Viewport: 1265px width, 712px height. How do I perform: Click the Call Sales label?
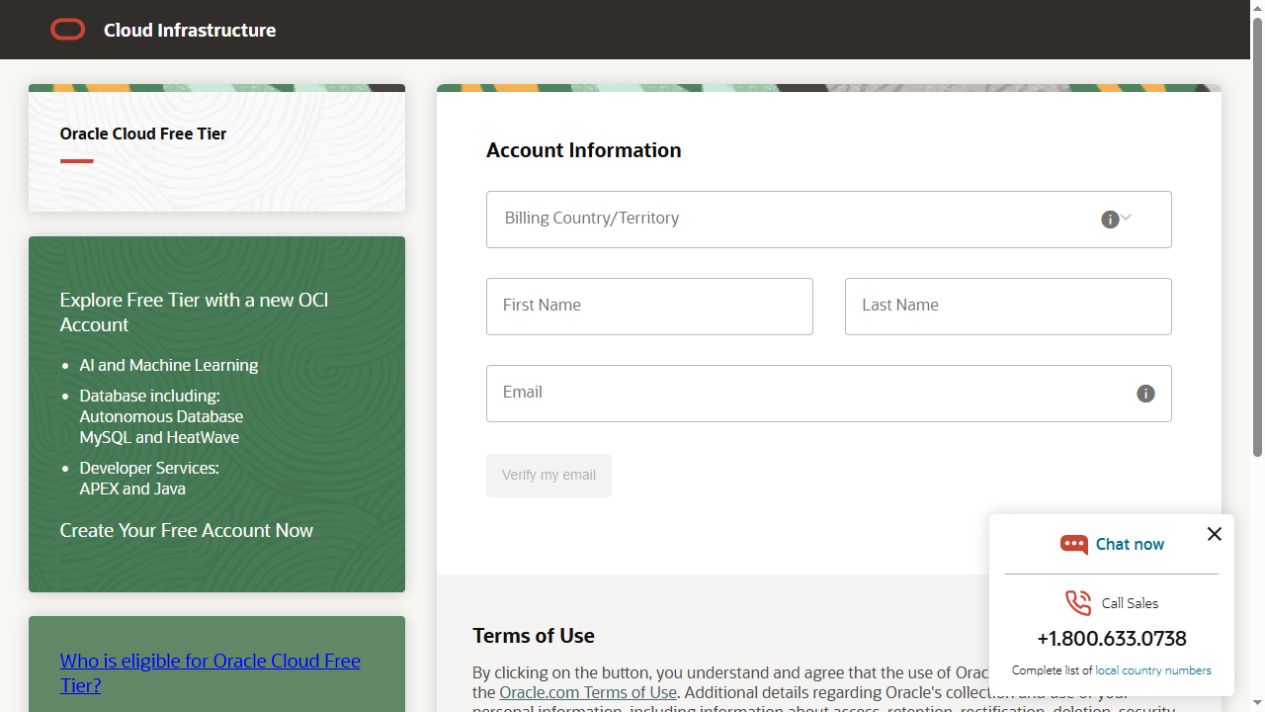(x=1129, y=603)
